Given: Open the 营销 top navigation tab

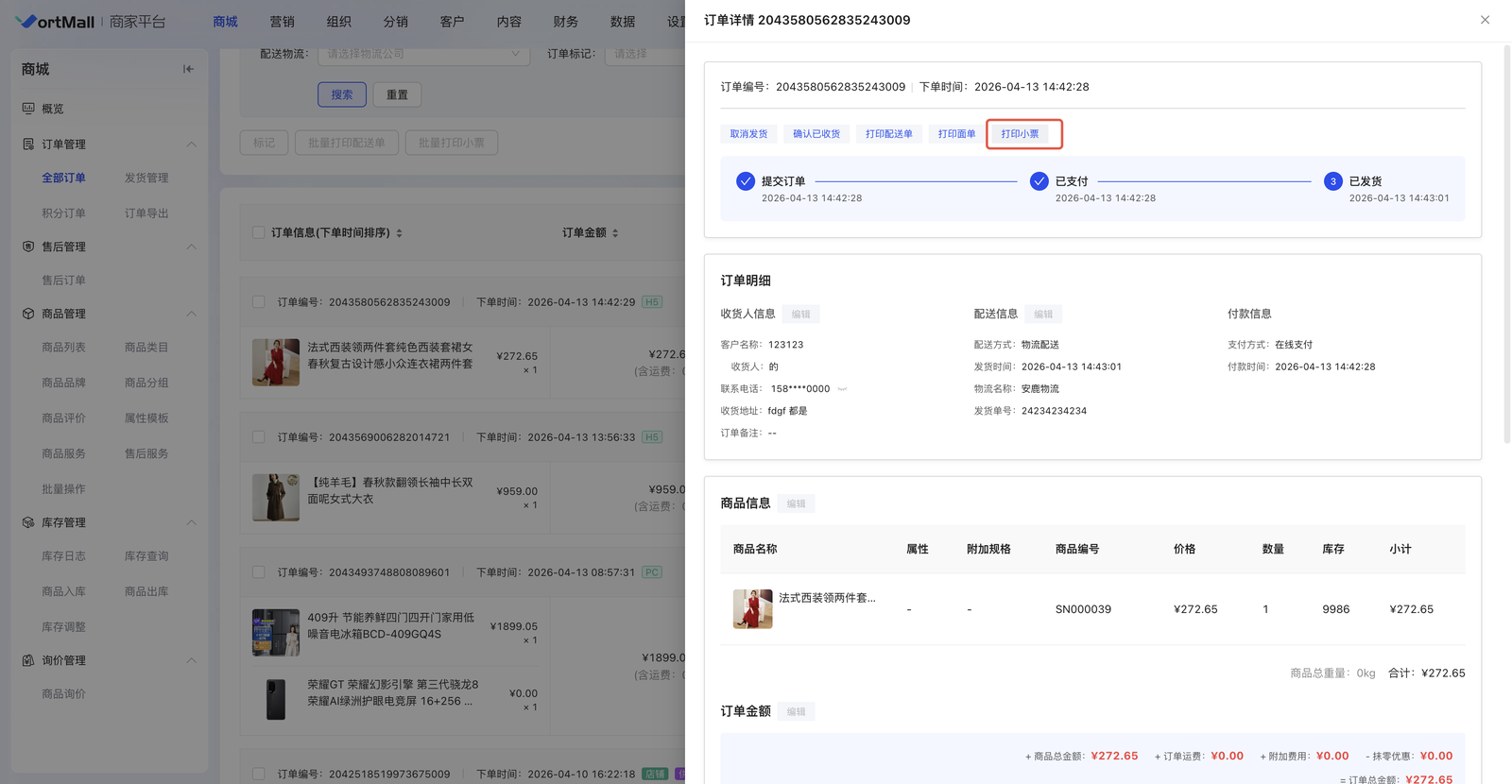Looking at the screenshot, I should 282,21.
